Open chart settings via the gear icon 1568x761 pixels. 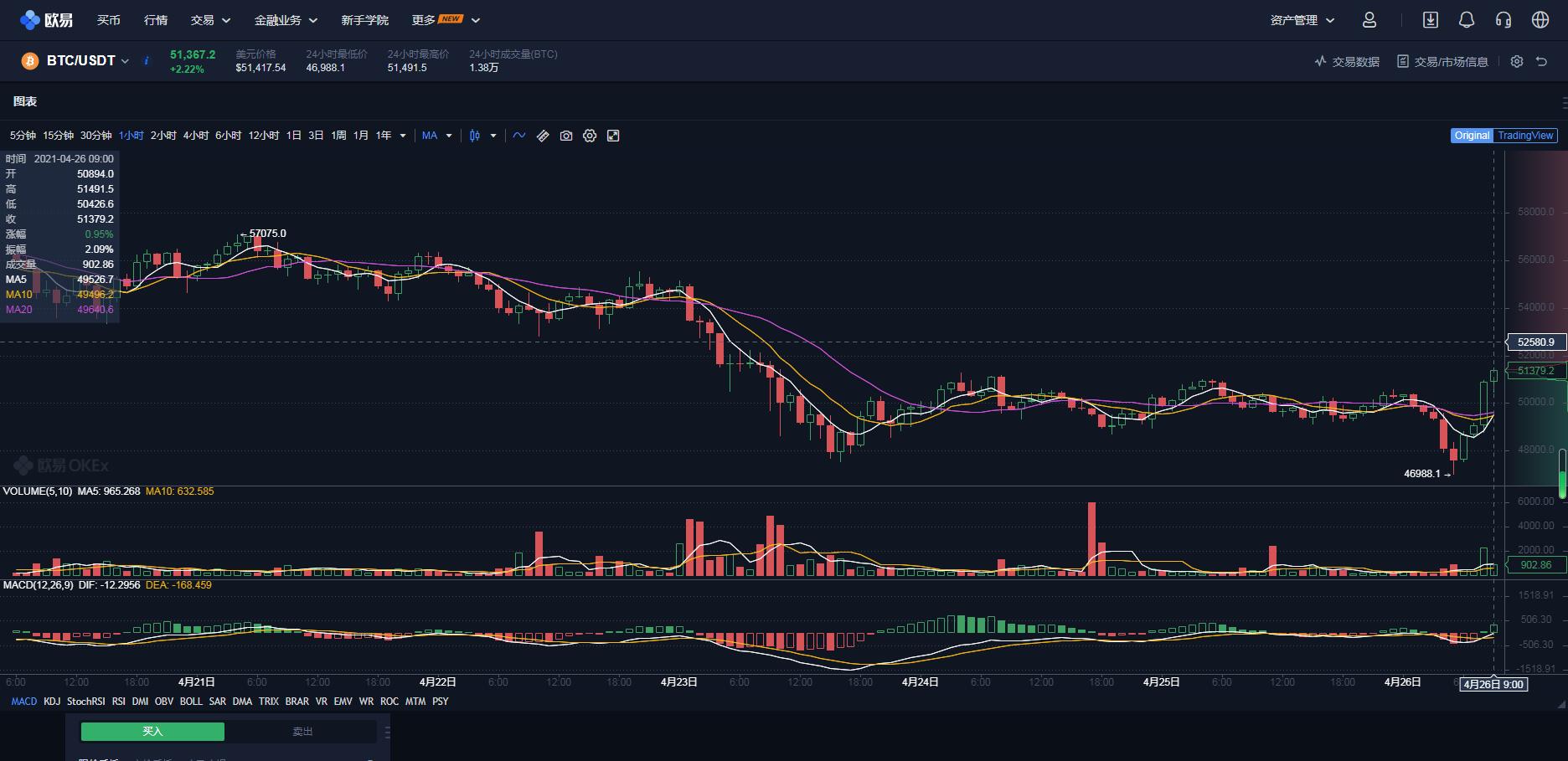590,135
